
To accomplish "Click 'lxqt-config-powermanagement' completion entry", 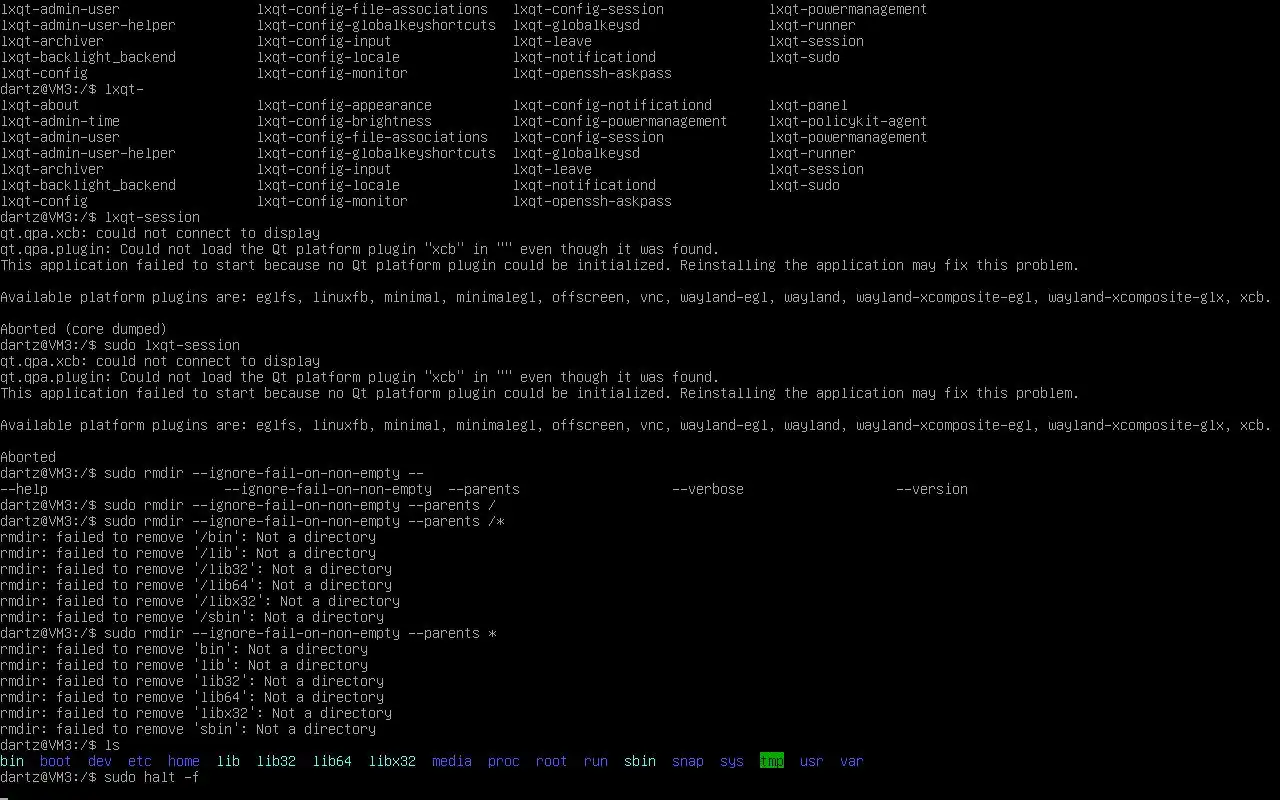I will tap(620, 121).
